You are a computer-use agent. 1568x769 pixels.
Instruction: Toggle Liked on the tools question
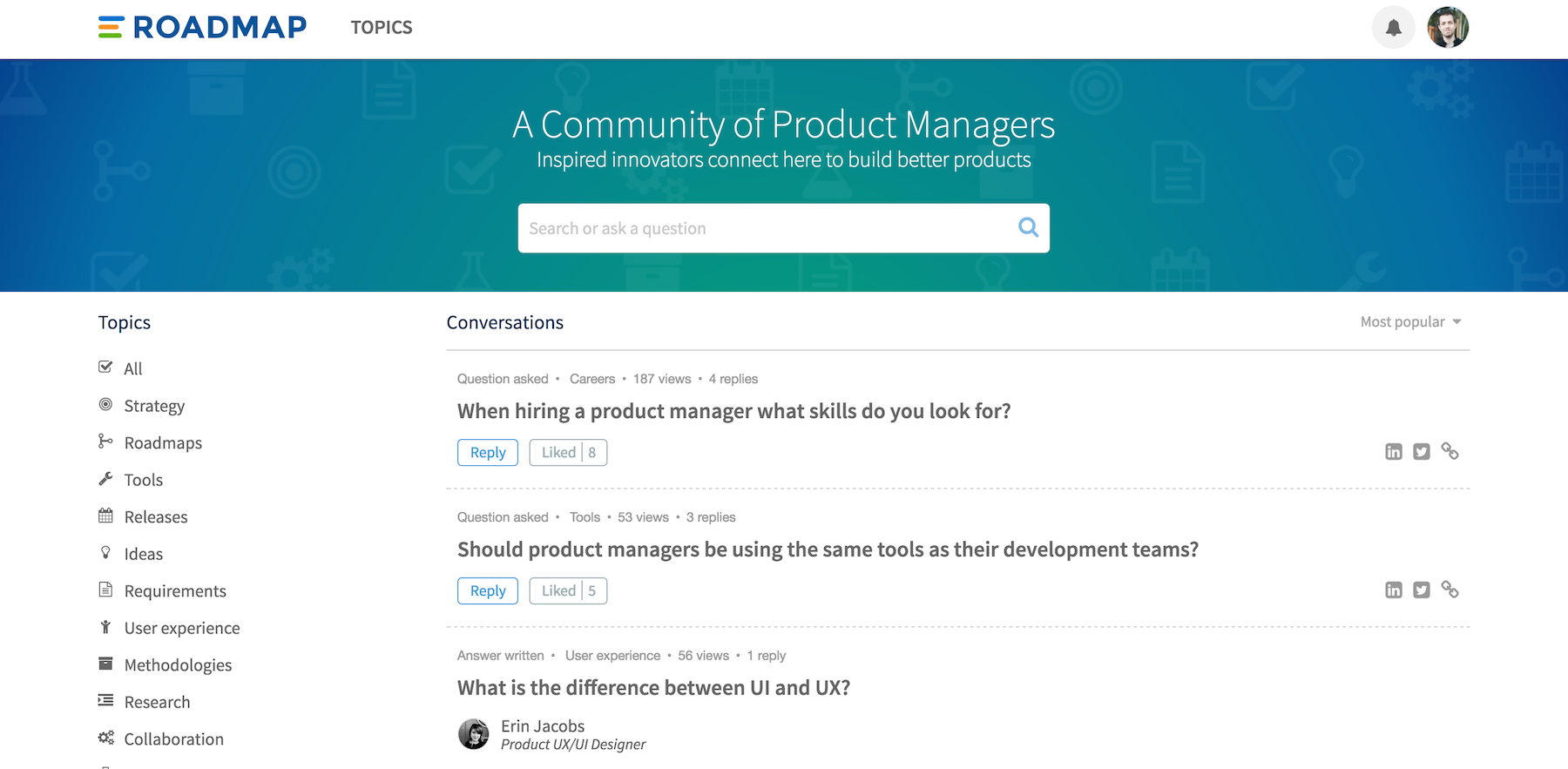pyautogui.click(x=568, y=591)
